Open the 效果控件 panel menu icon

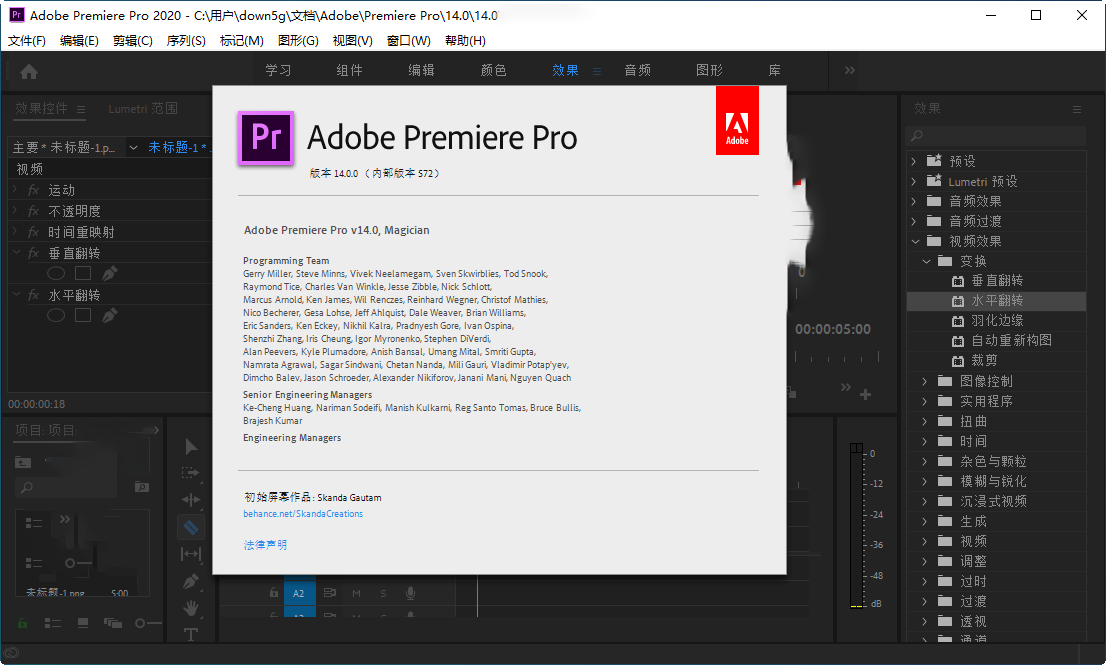coord(81,109)
